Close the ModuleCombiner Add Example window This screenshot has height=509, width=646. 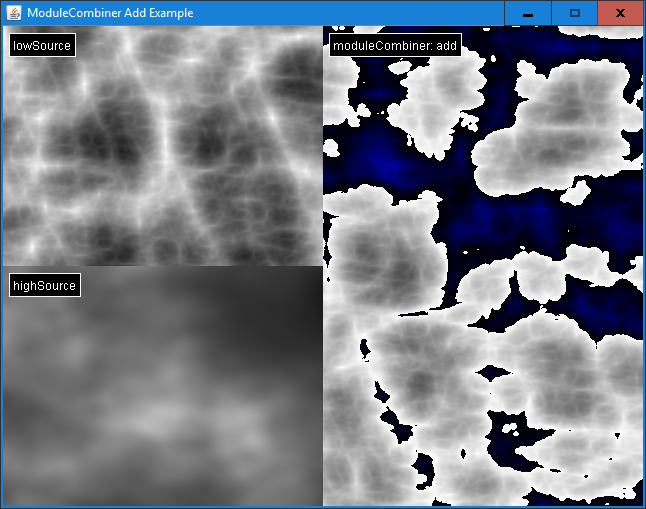620,13
